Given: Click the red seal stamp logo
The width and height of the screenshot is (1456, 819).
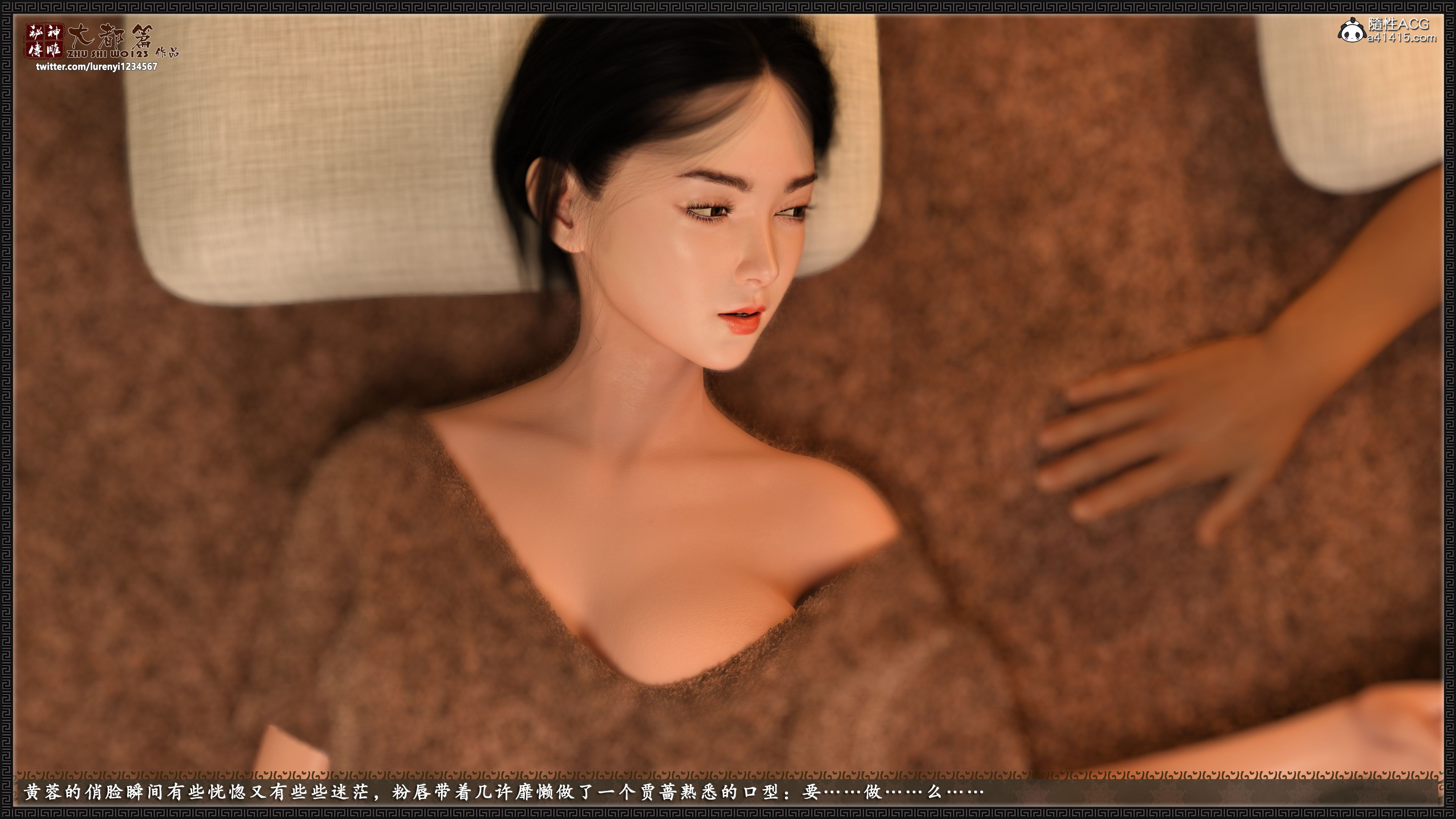Looking at the screenshot, I should [45, 41].
